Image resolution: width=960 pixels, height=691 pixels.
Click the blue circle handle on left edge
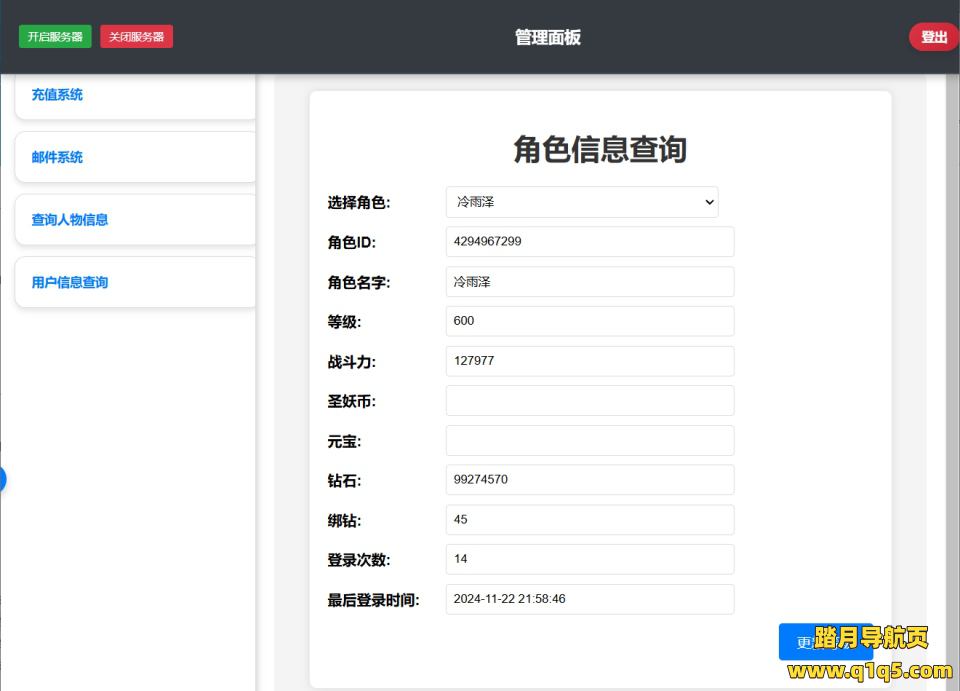2,479
